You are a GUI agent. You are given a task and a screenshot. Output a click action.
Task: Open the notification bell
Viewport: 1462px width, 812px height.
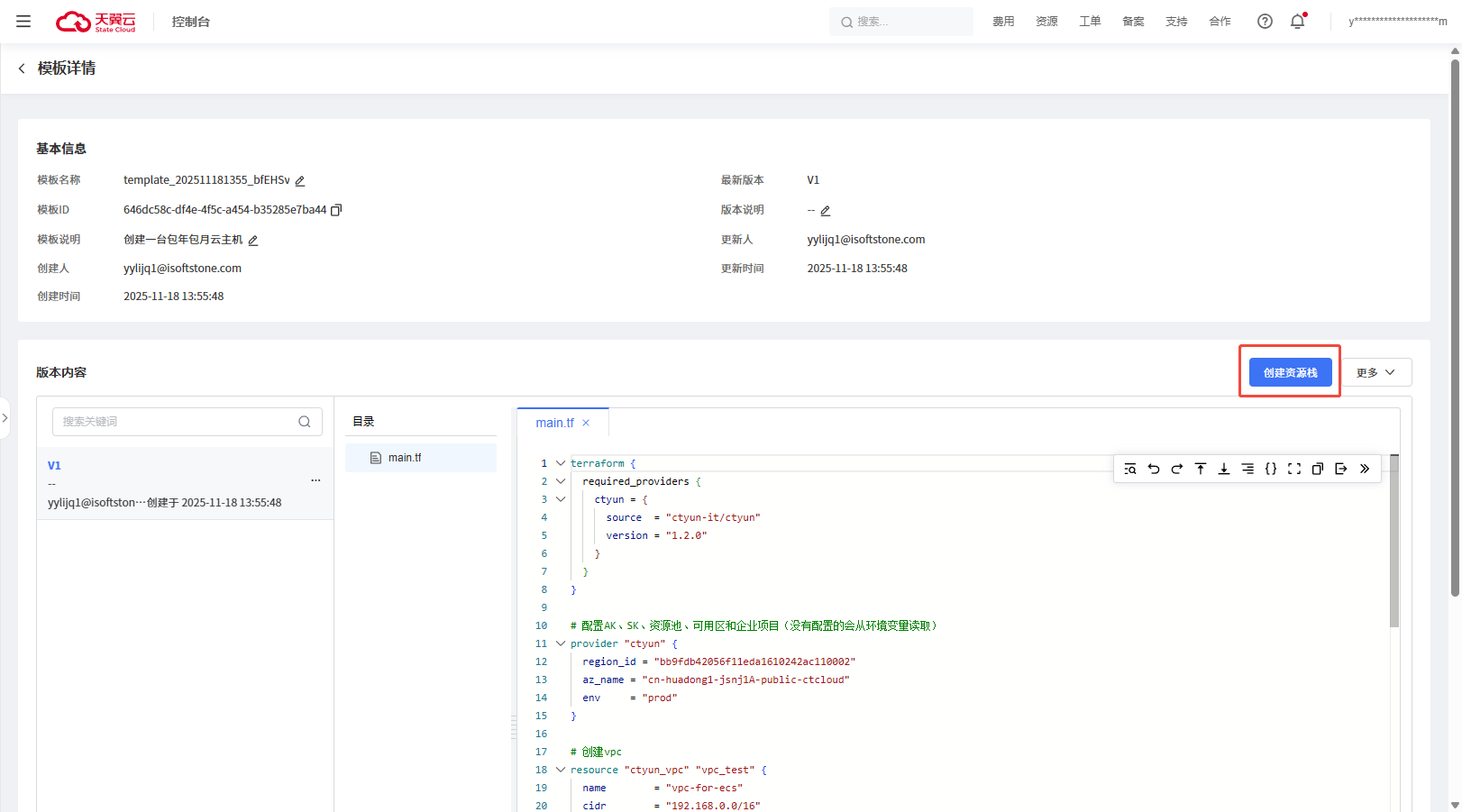click(x=1297, y=22)
